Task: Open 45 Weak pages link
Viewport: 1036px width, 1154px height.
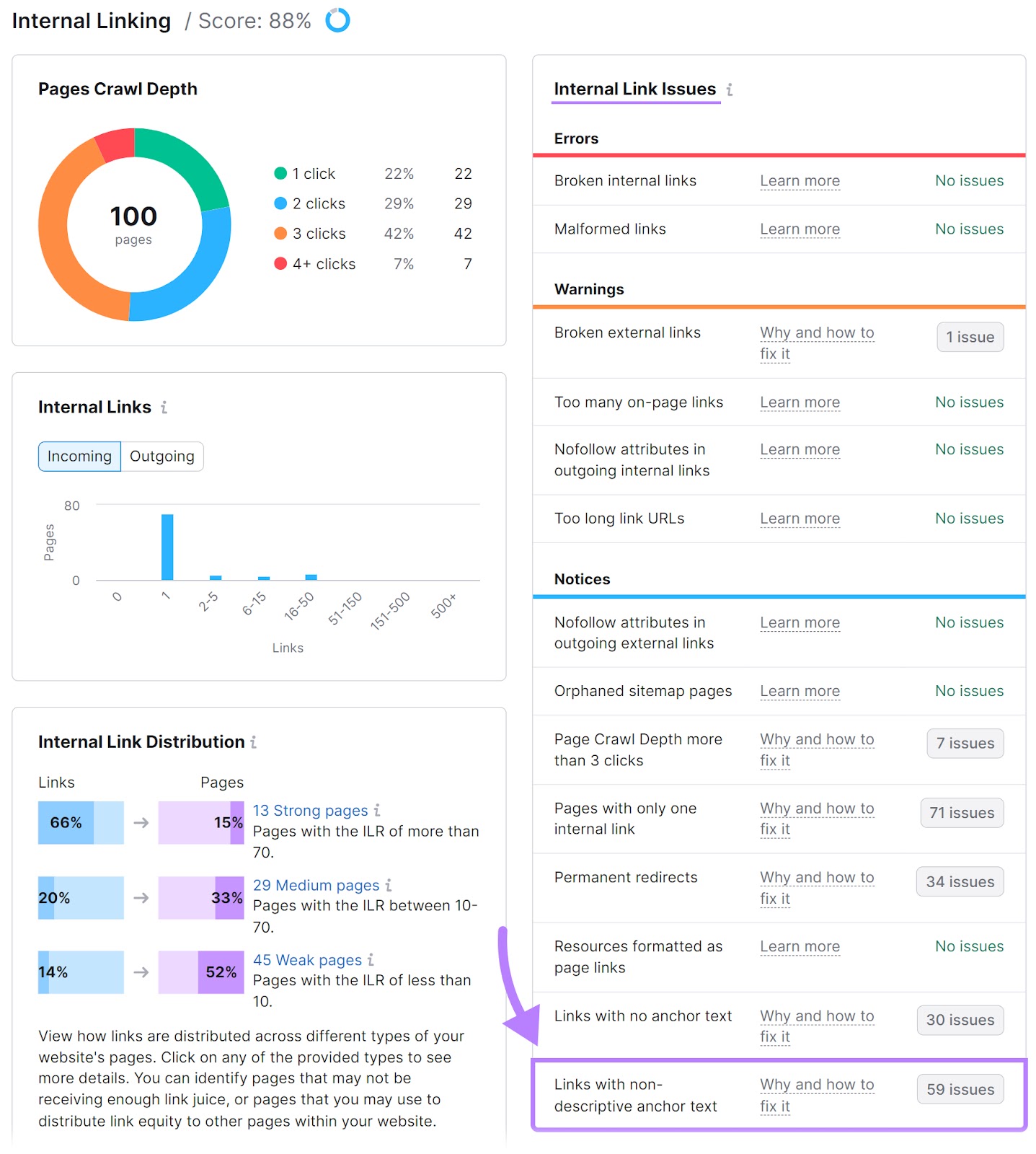Action: (x=307, y=960)
